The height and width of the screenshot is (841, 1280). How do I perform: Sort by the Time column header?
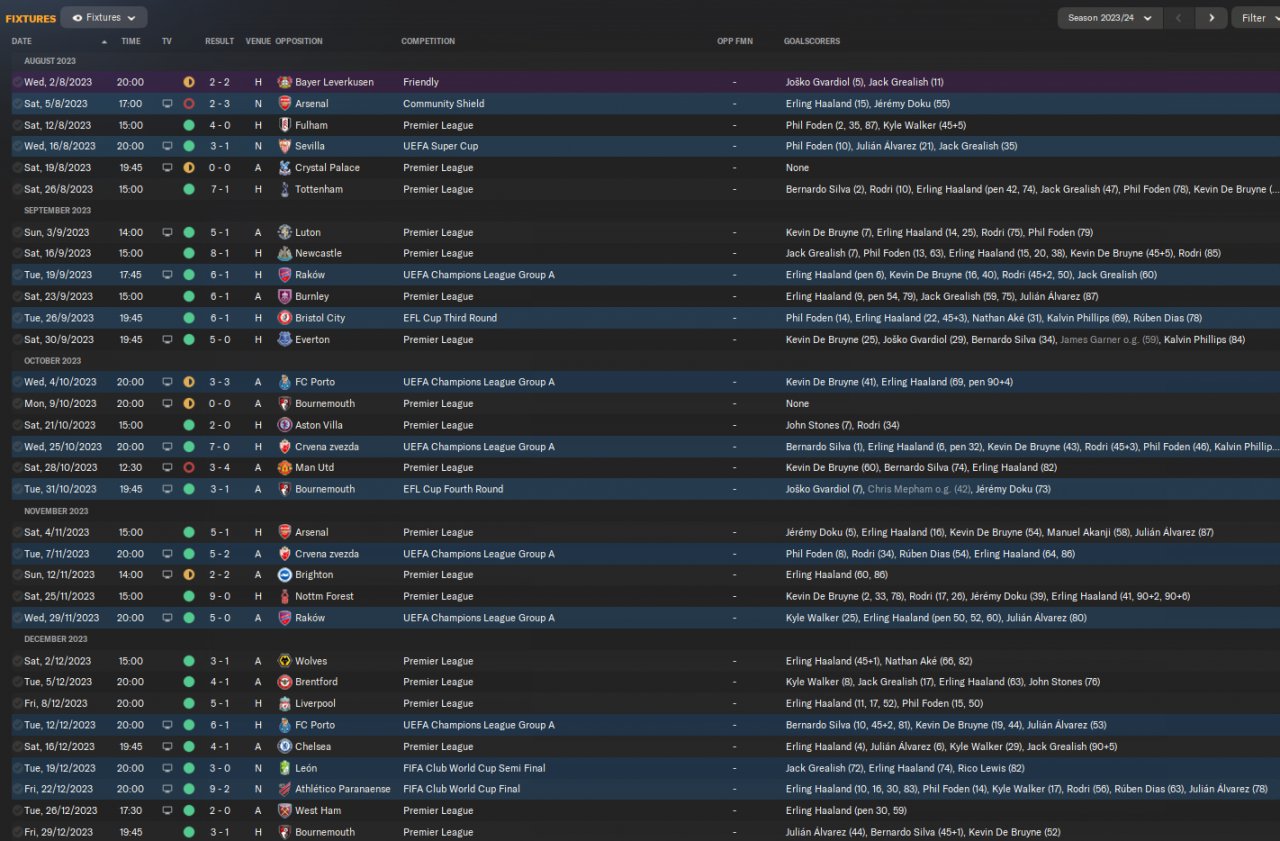coord(131,41)
